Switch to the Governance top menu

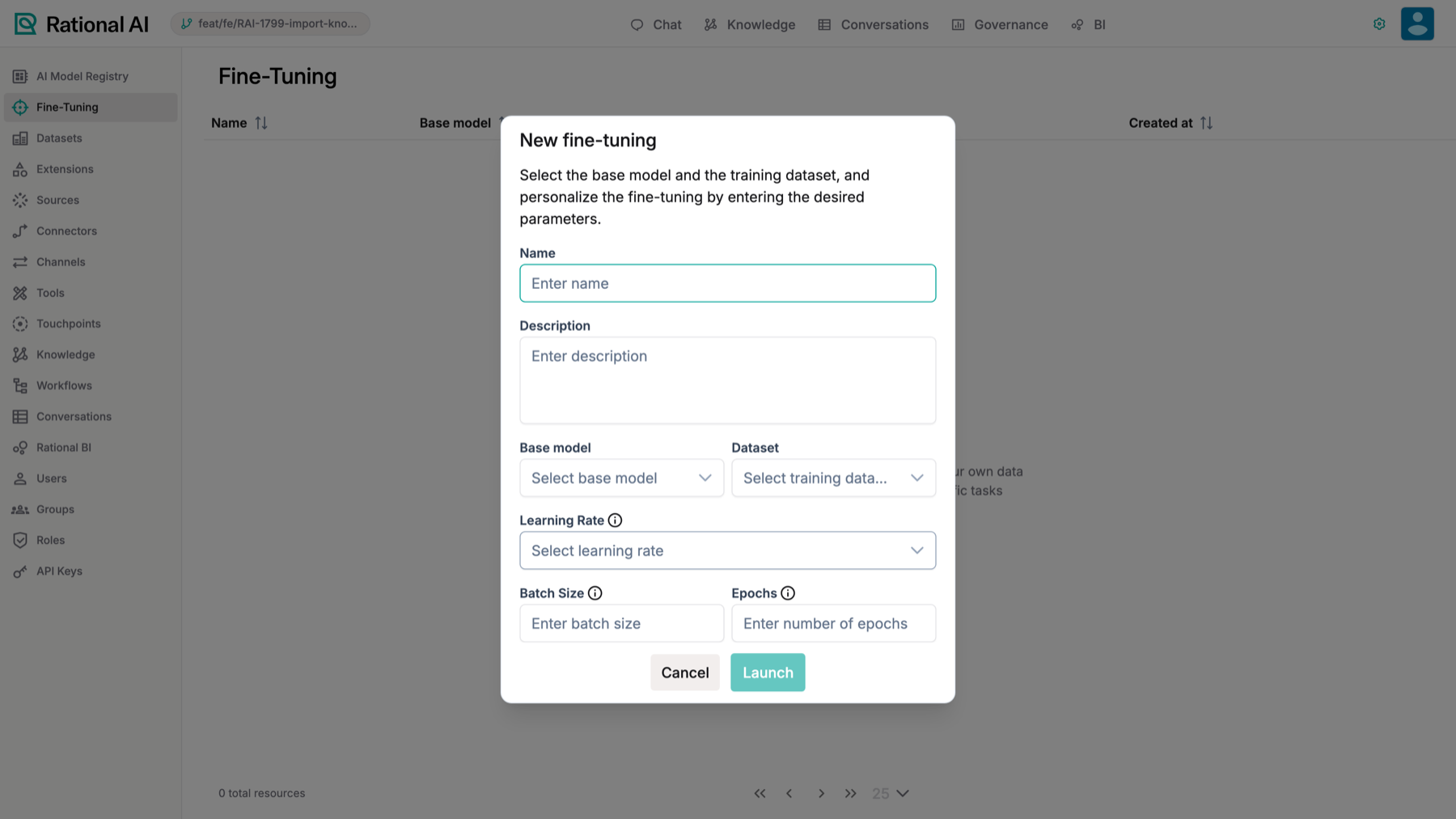(x=1000, y=24)
